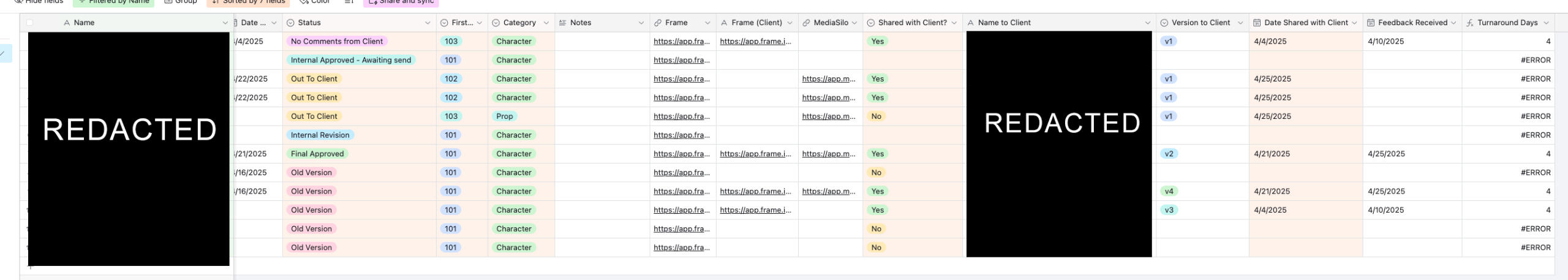
Task: Open the Notes column dropdown arrow
Action: (641, 23)
